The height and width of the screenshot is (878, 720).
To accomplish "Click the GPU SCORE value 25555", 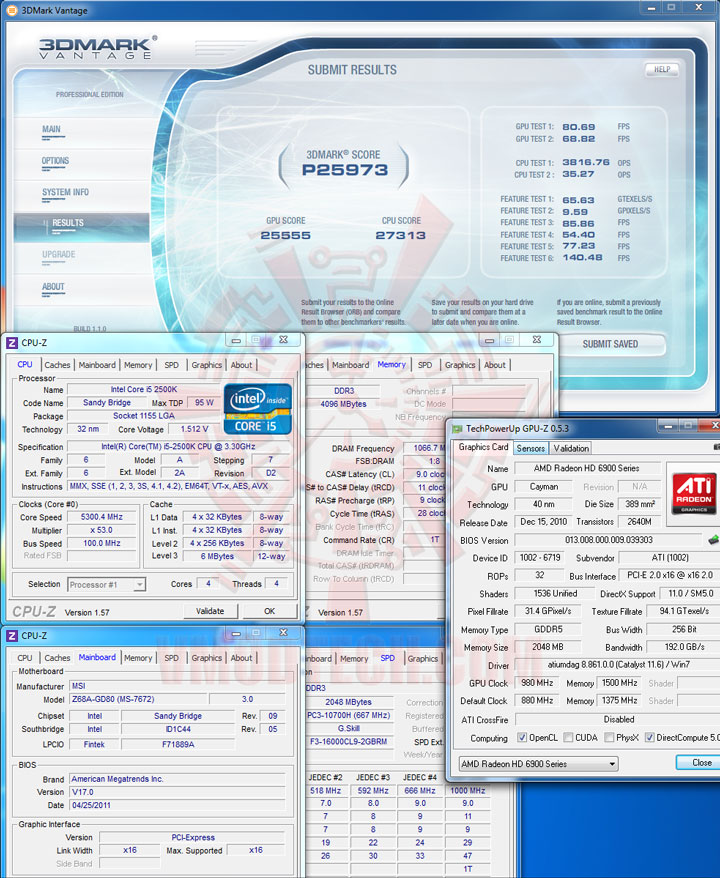I will [286, 236].
